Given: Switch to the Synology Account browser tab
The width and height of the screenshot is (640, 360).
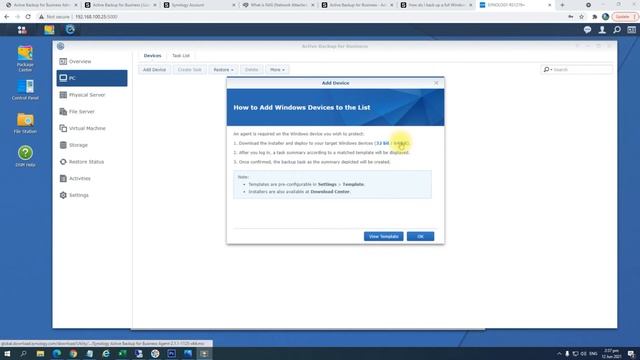Looking at the screenshot, I should (199, 5).
